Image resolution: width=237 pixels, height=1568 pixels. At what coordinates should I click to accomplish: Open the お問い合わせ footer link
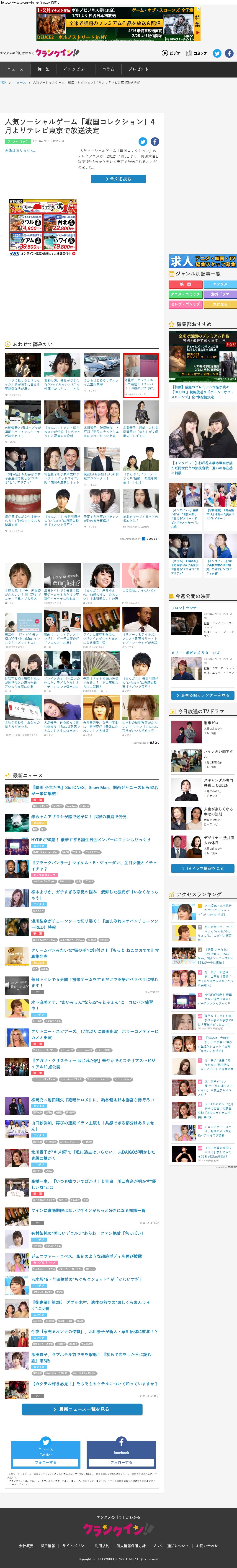pos(207,1546)
